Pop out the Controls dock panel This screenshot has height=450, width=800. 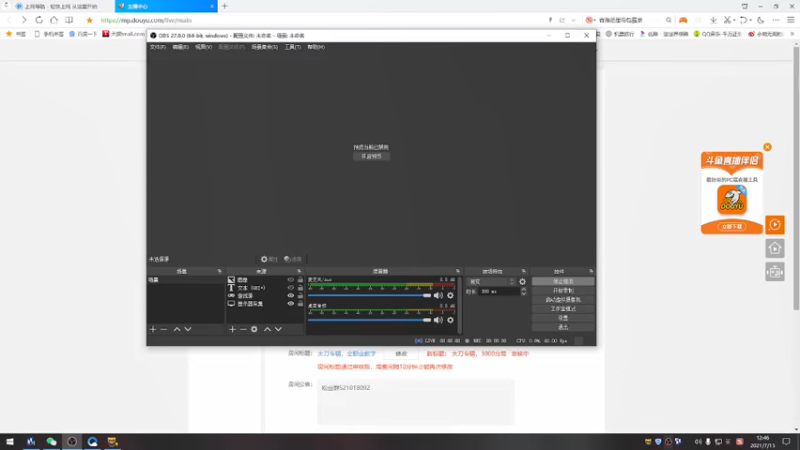[x=591, y=271]
